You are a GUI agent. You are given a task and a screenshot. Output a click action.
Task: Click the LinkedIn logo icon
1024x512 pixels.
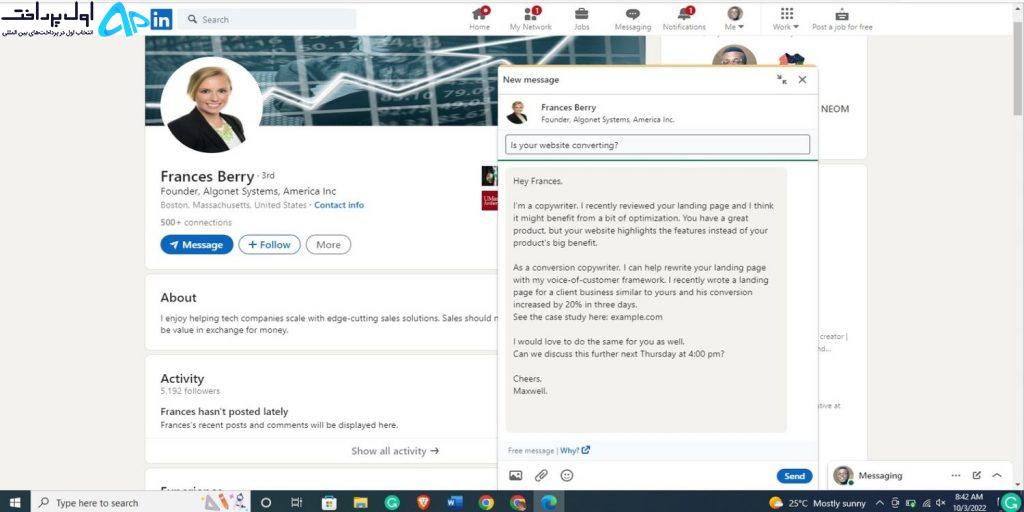point(161,20)
